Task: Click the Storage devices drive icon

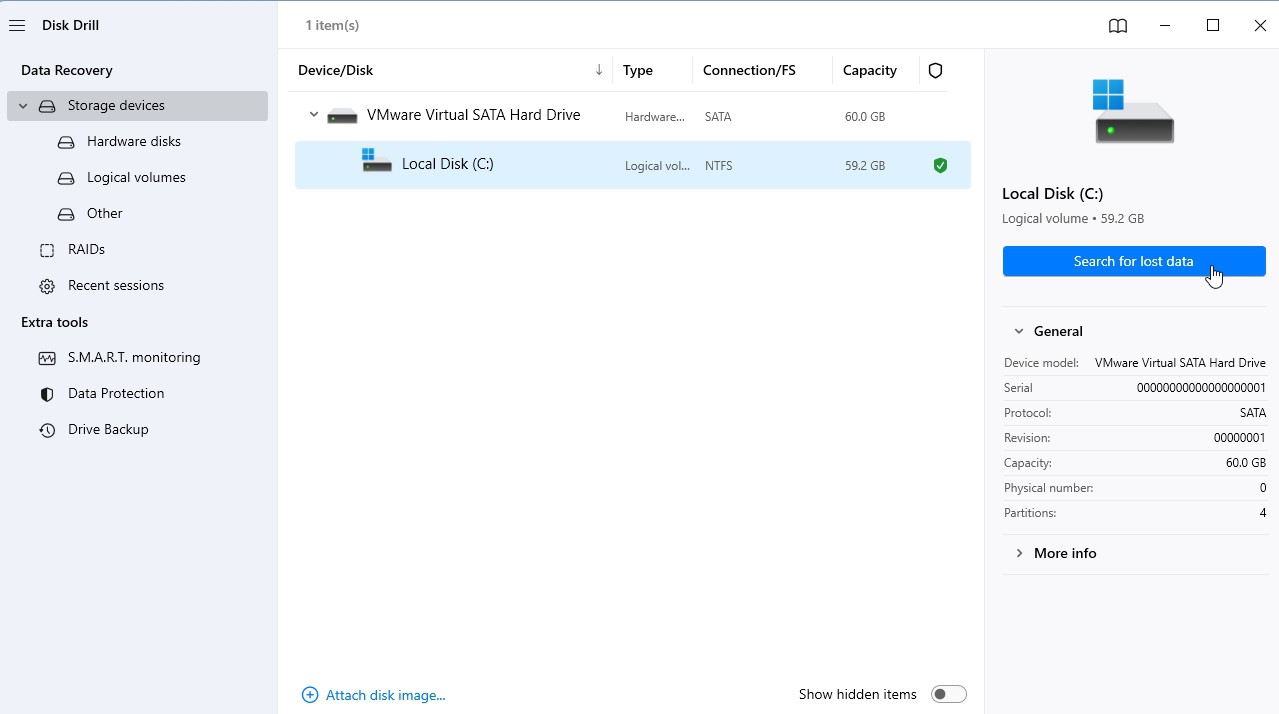Action: click(47, 106)
